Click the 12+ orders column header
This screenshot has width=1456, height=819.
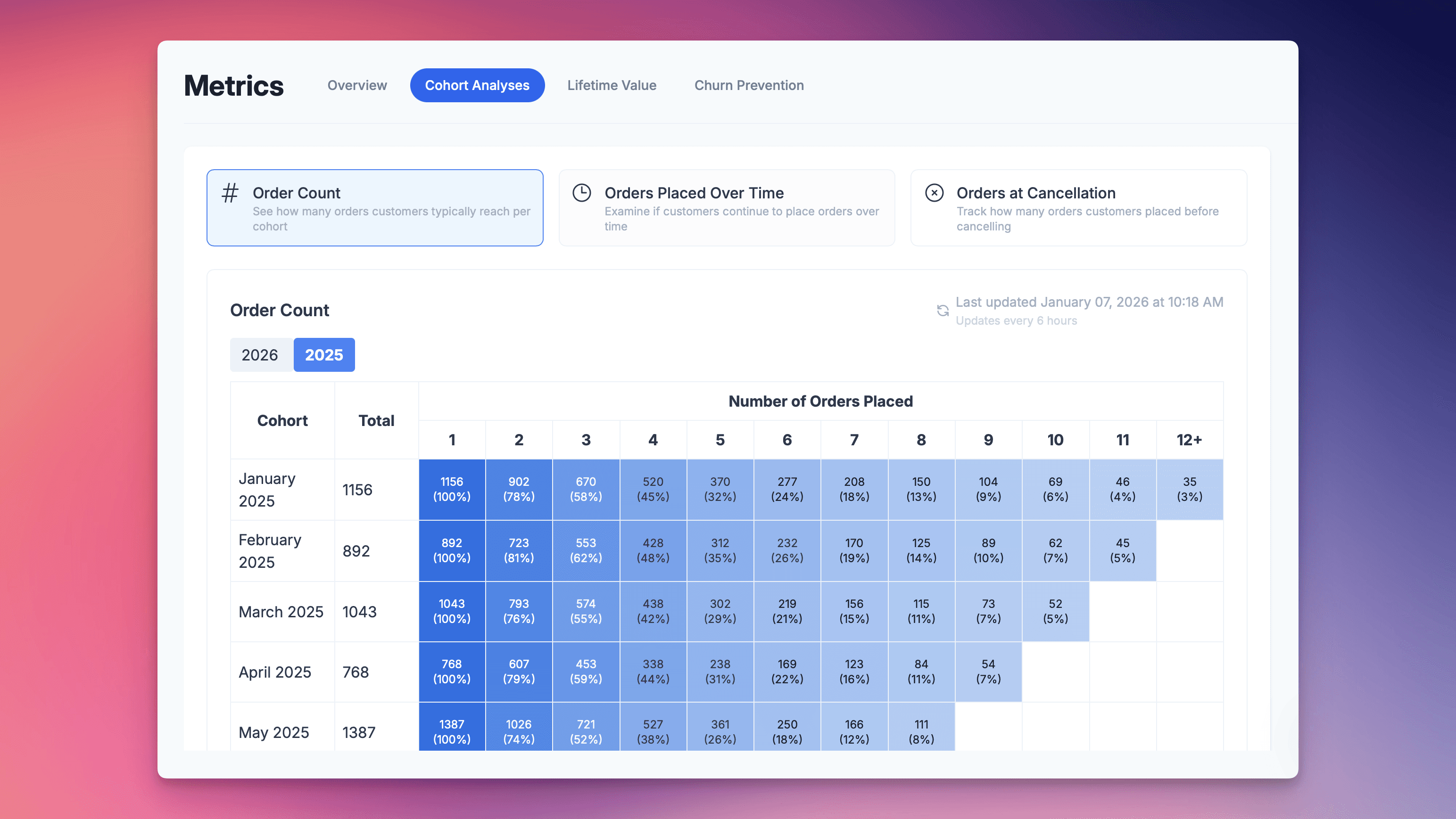1189,440
